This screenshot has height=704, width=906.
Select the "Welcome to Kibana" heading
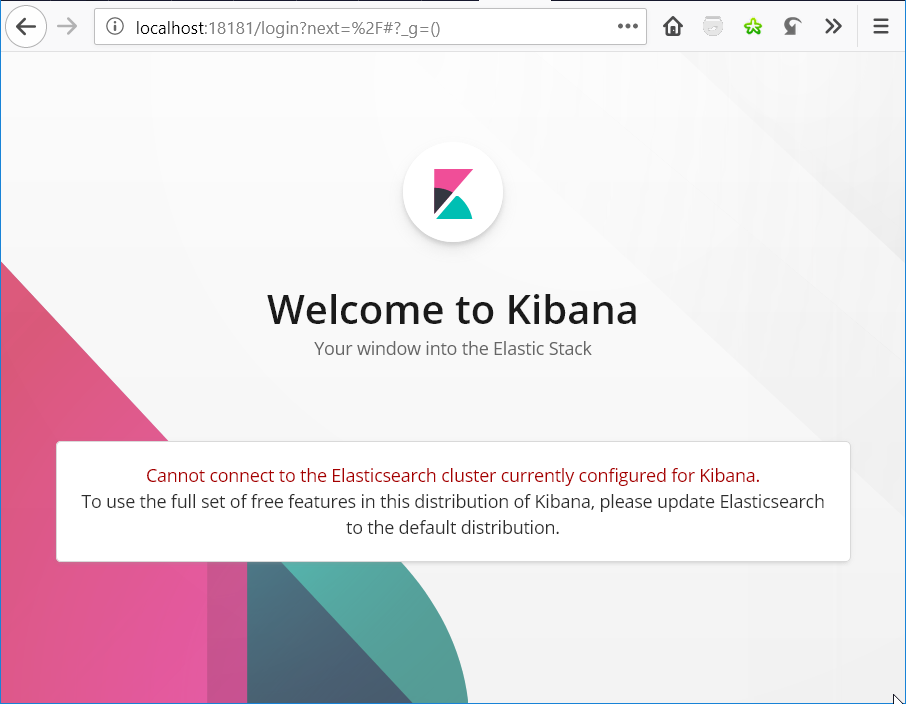click(452, 310)
